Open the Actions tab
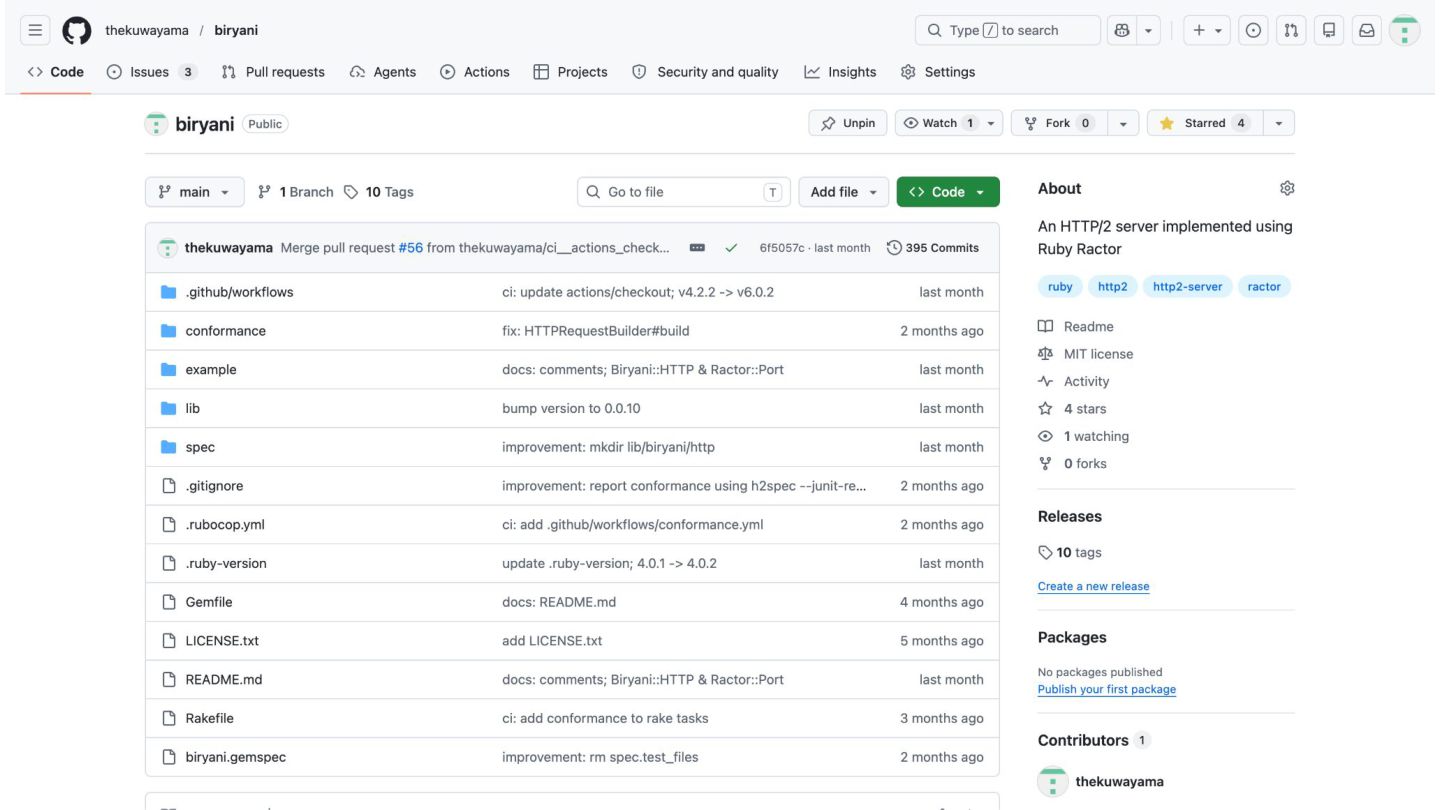Screen dimensions: 1440x810 point(475,72)
